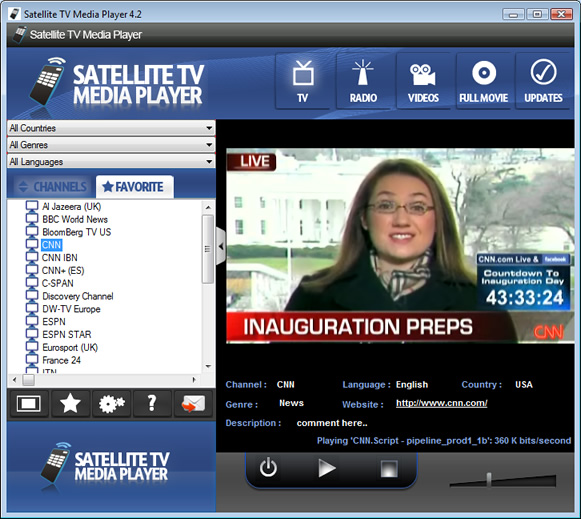This screenshot has height=519, width=581.
Task: Expand the All Genres dropdown
Action: pos(111,145)
